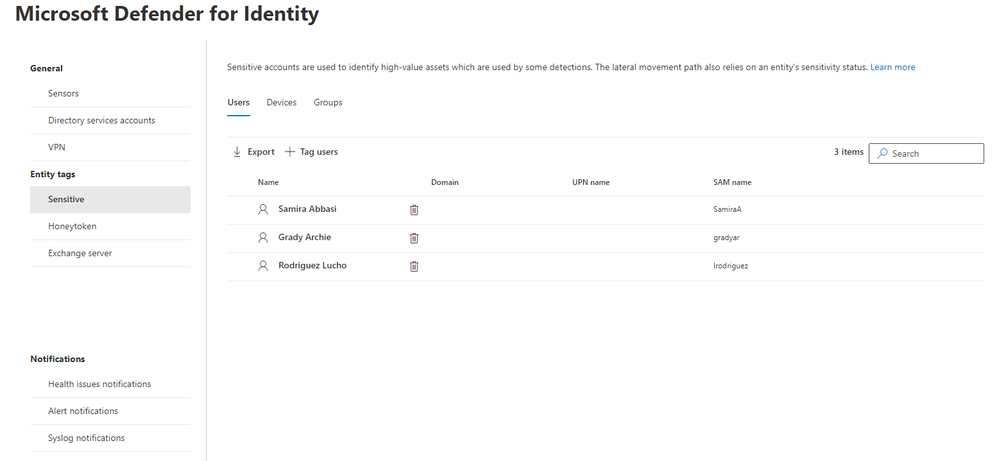Click the search magnifier icon
The height and width of the screenshot is (461, 999).
click(881, 154)
